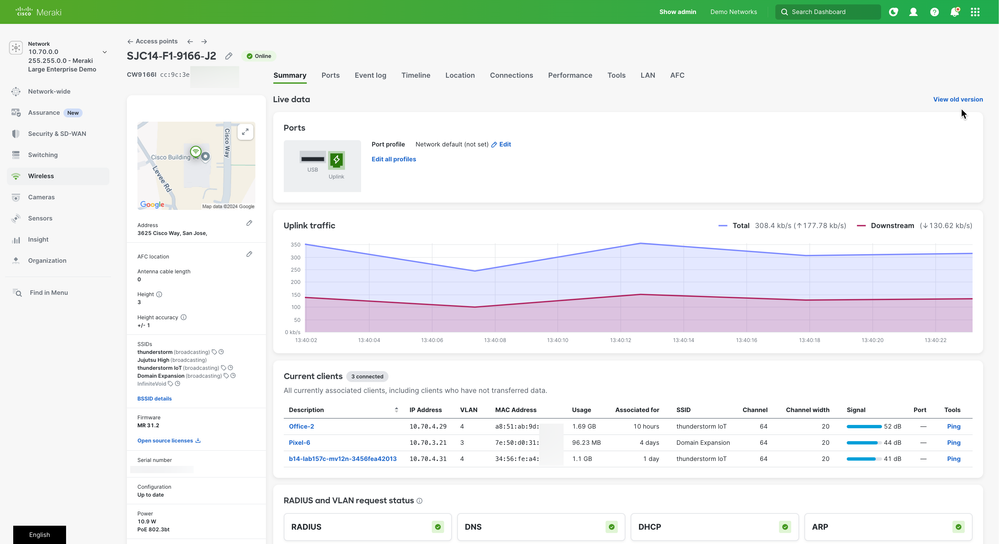Expand the map to fullscreen

coord(245,132)
